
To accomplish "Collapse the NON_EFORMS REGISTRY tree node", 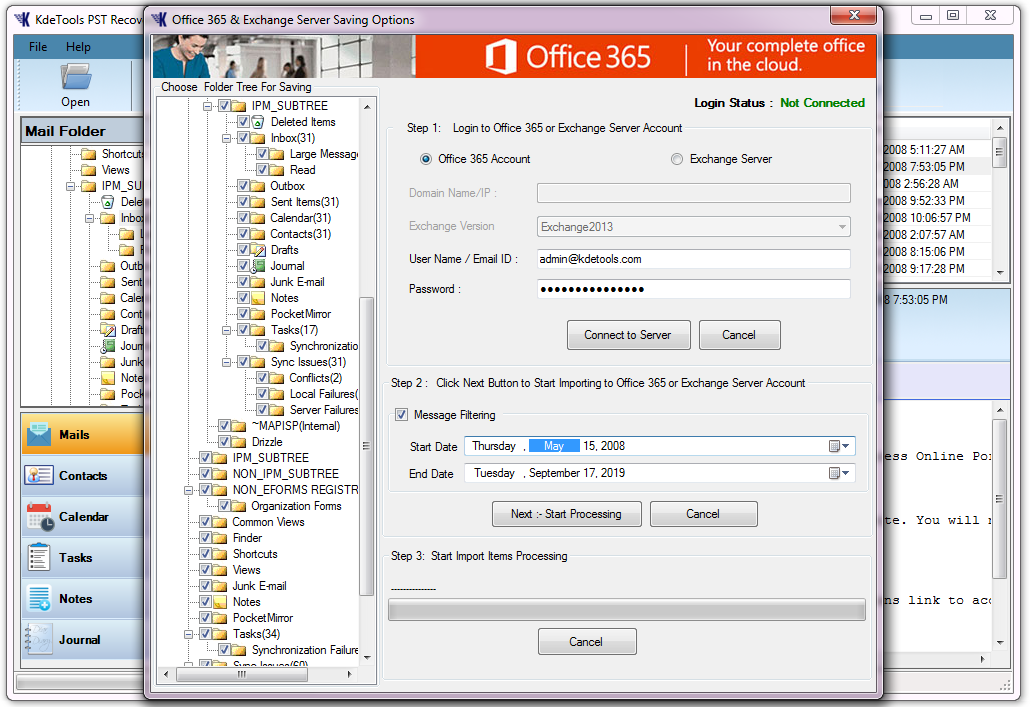I will click(x=188, y=490).
